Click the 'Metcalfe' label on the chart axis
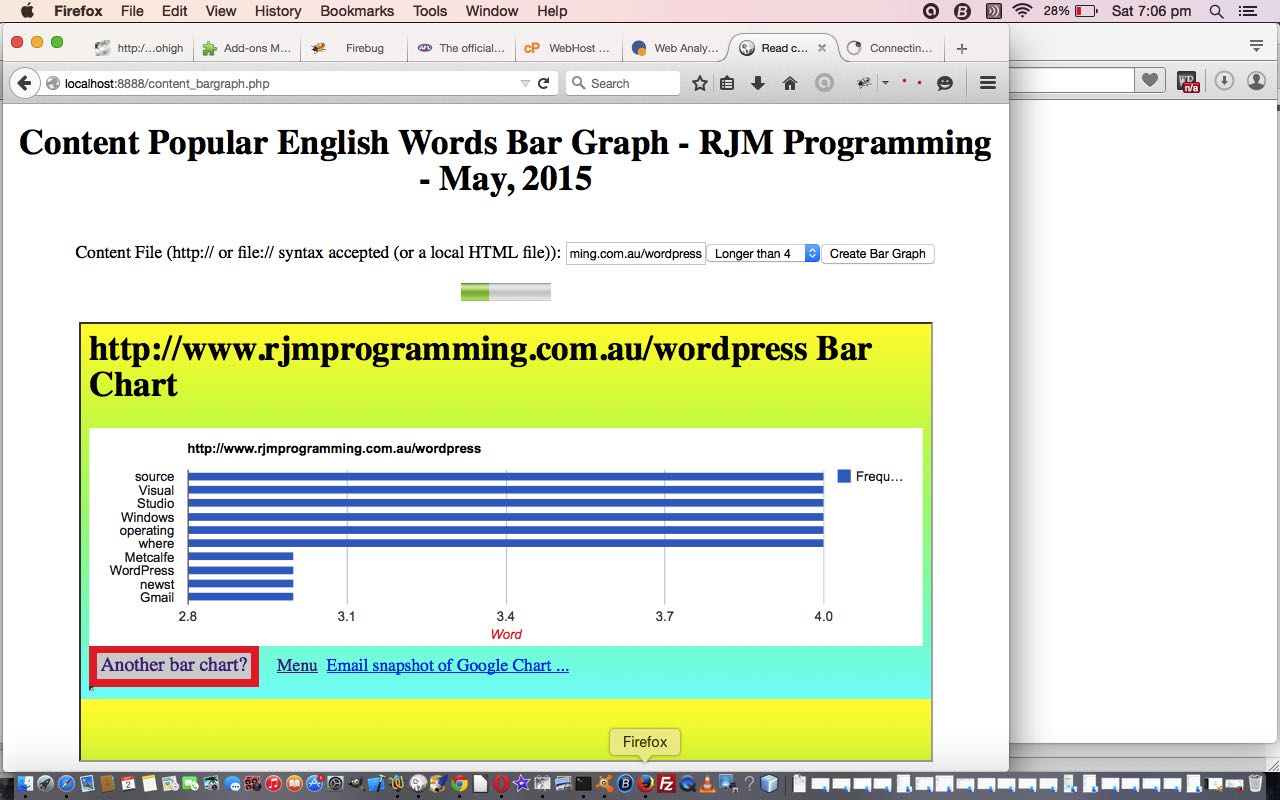Screen dimensions: 1280x800 [149, 558]
